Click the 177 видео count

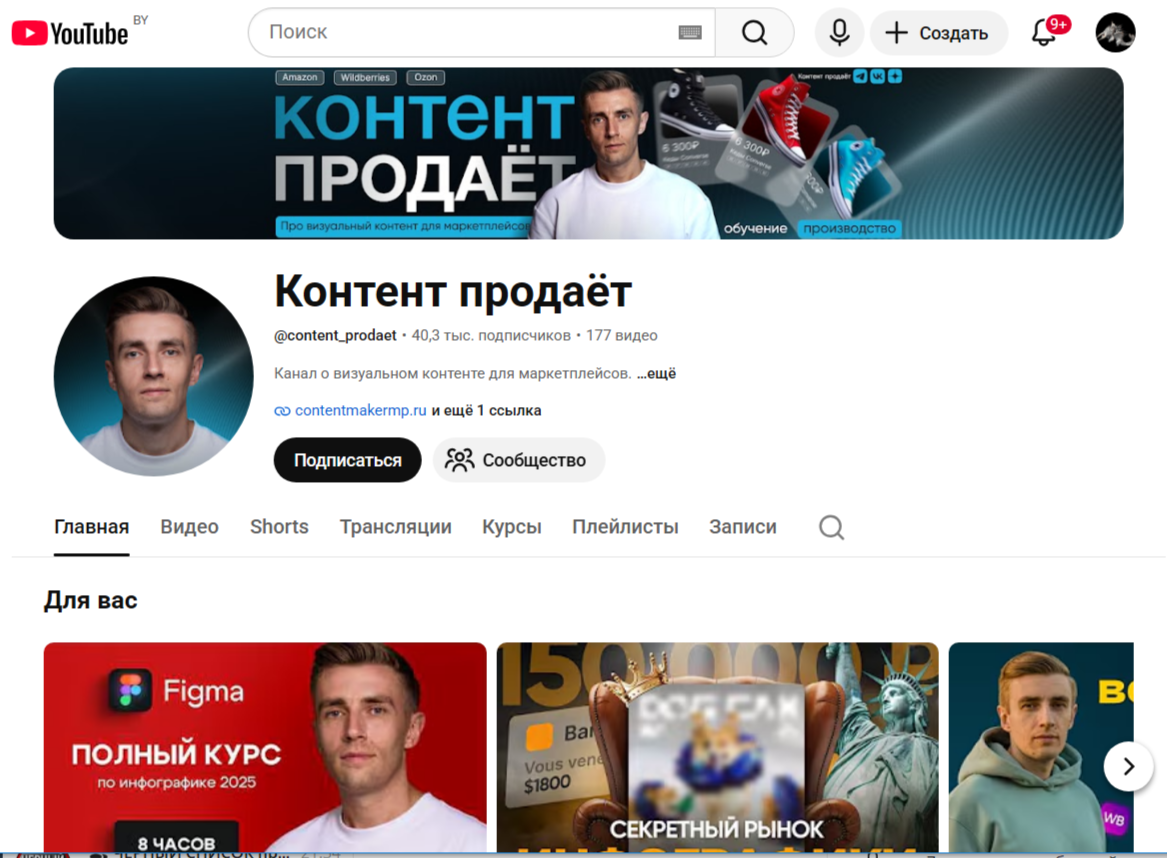point(621,336)
